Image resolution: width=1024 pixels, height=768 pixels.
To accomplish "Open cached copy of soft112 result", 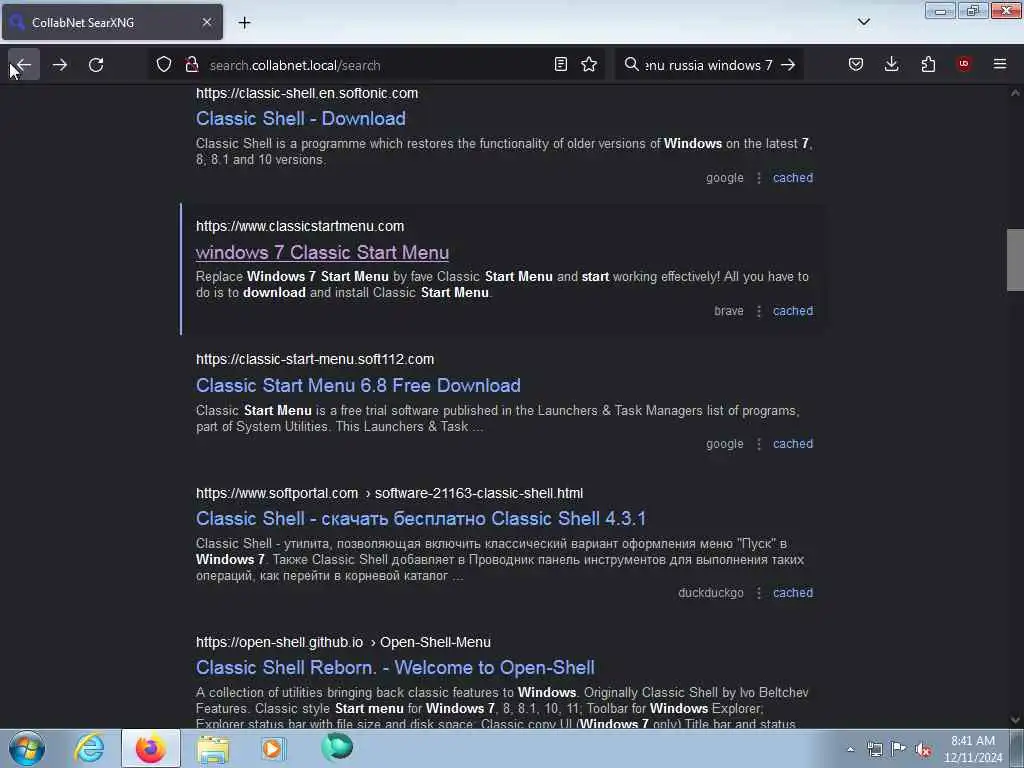I will [793, 444].
